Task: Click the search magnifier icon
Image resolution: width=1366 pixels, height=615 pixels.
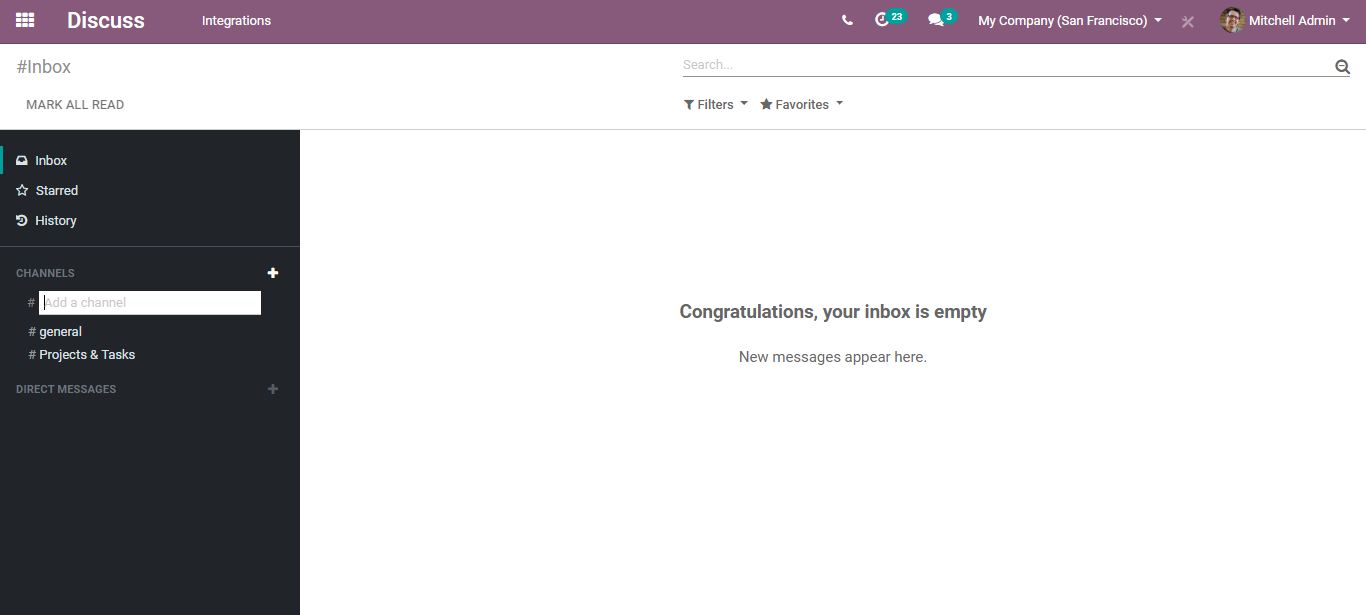Action: (1342, 67)
